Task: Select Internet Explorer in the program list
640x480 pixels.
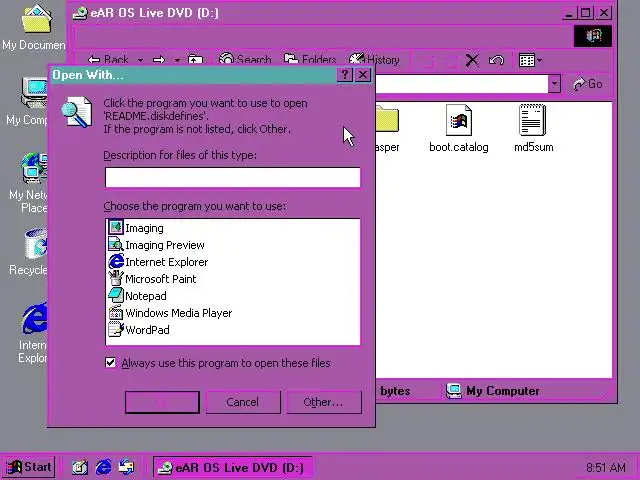Action: (158, 262)
